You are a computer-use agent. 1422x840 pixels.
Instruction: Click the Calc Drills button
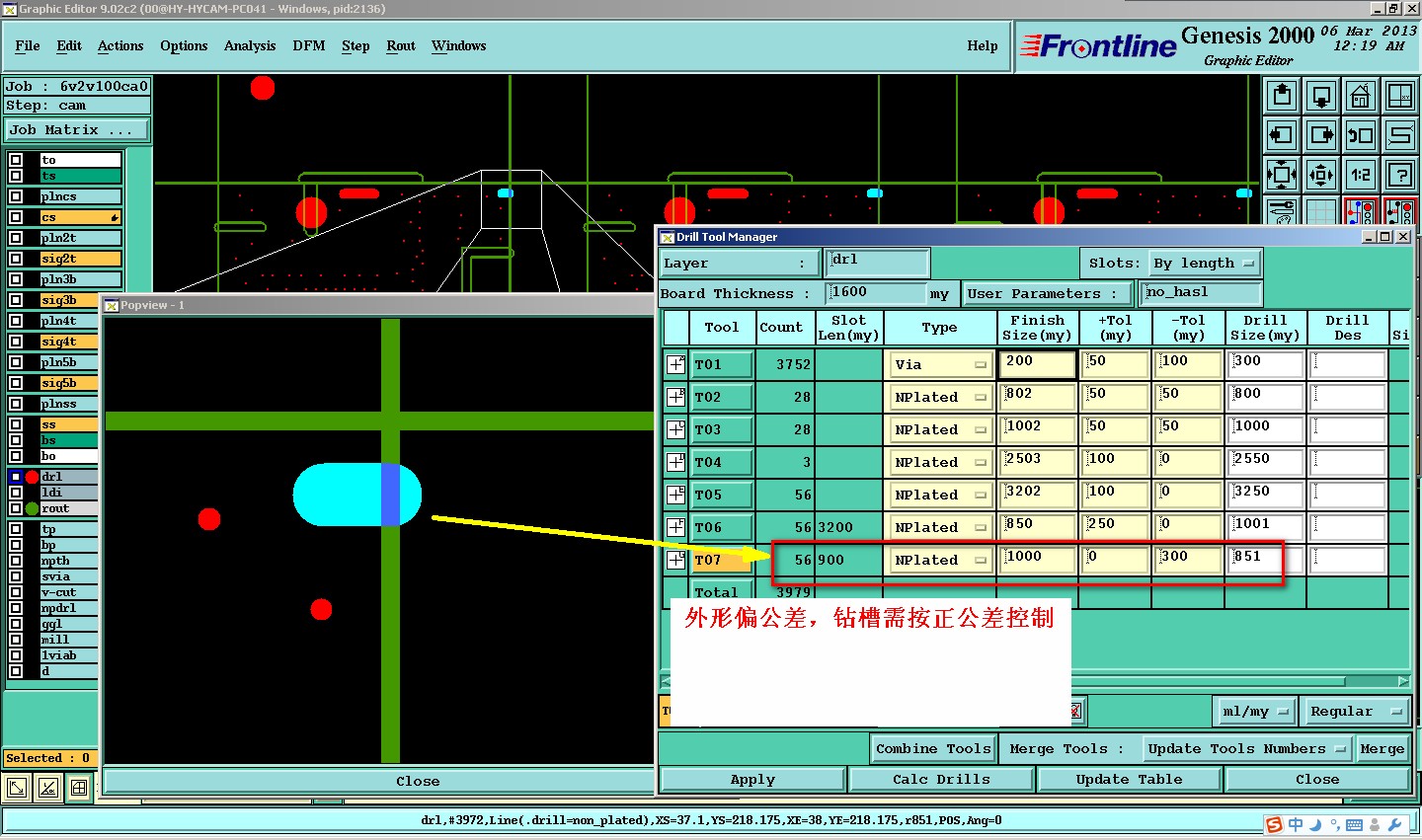(x=941, y=779)
